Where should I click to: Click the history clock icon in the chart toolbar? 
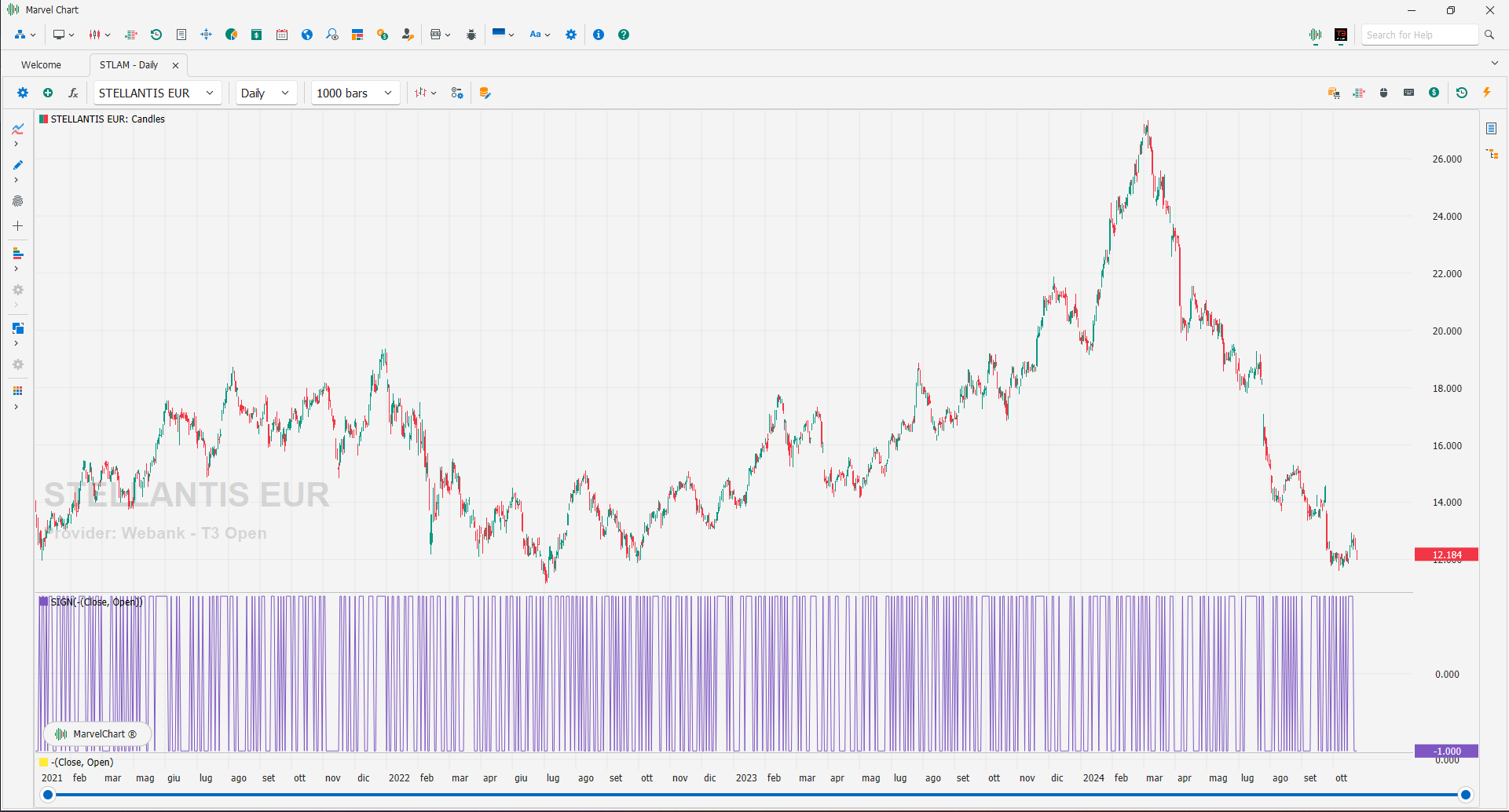pos(1462,93)
